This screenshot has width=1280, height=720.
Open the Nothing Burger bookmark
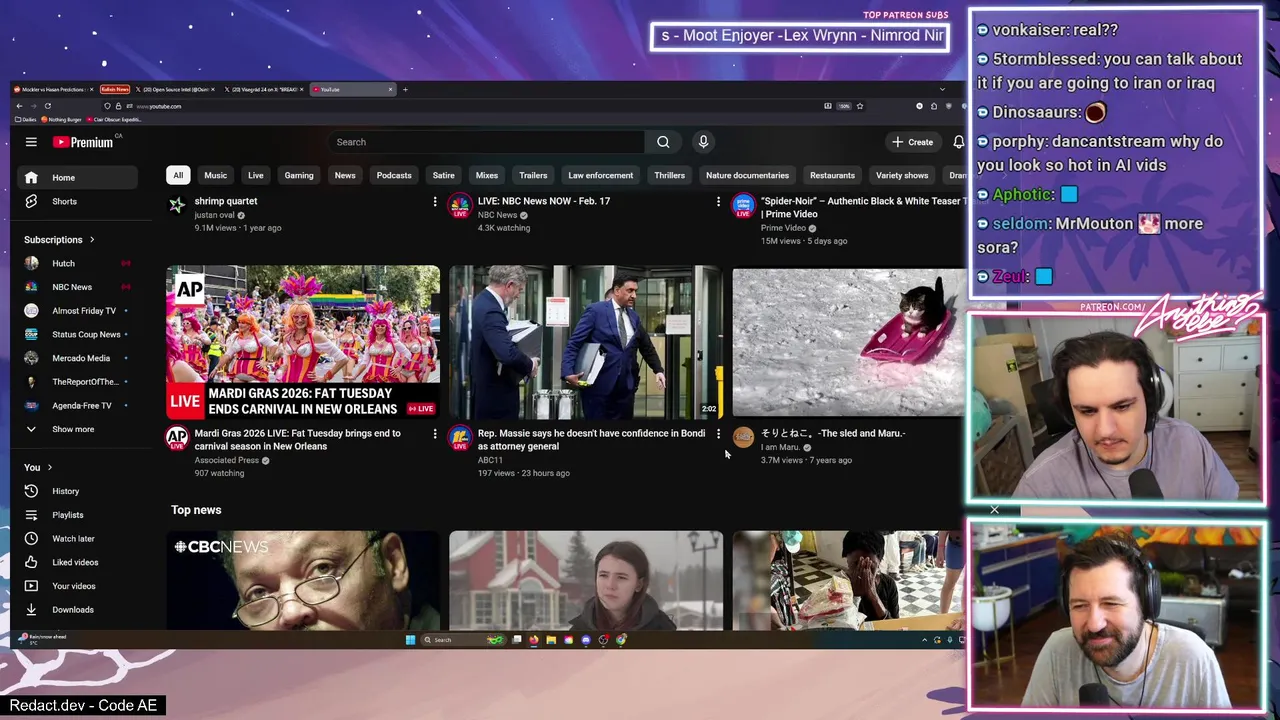(x=61, y=119)
